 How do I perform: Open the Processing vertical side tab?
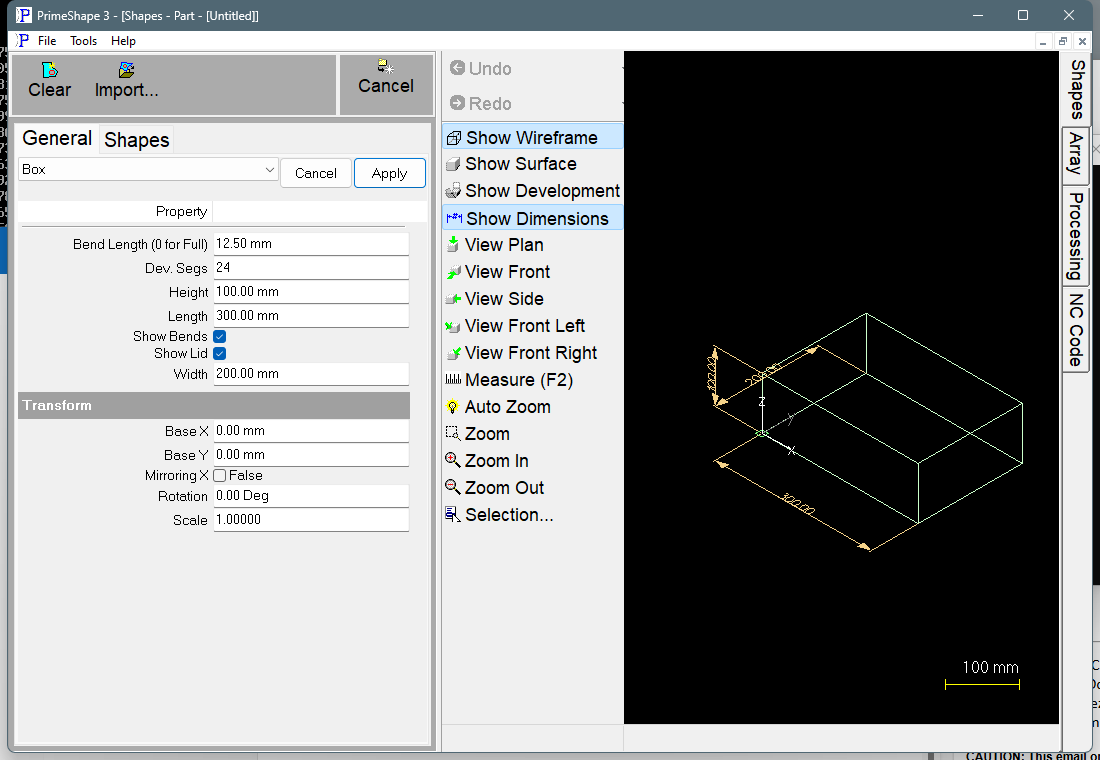tap(1075, 236)
